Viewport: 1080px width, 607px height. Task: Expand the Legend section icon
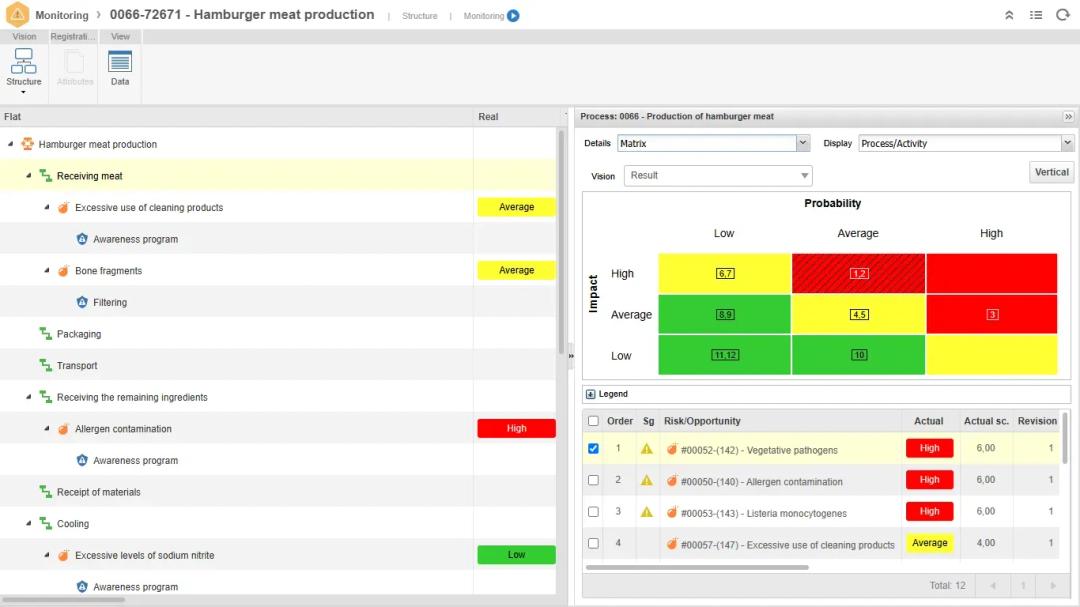pos(591,394)
